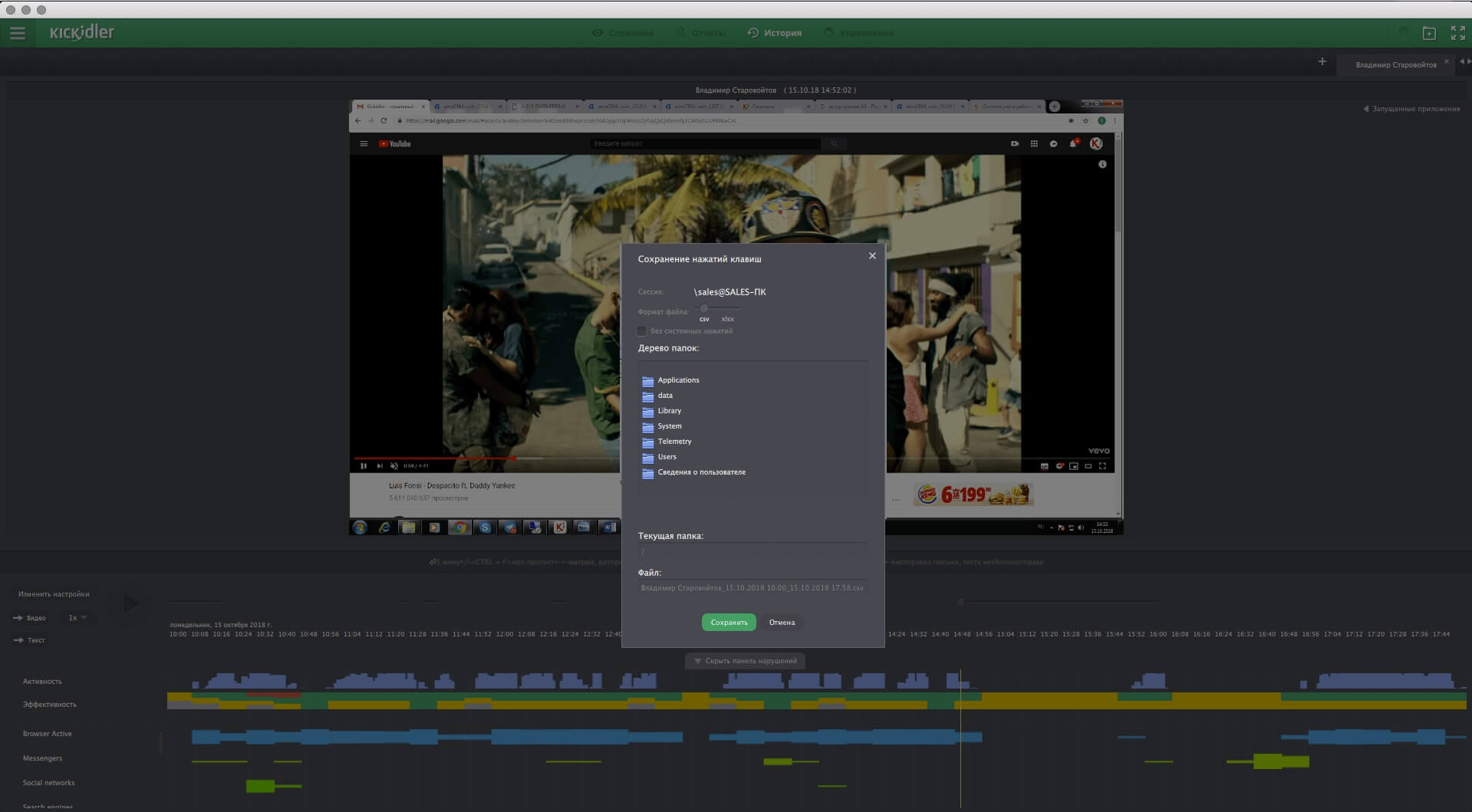The height and width of the screenshot is (812, 1472).
Task: Select the Владимир Старовойтов session tab
Action: (1395, 65)
